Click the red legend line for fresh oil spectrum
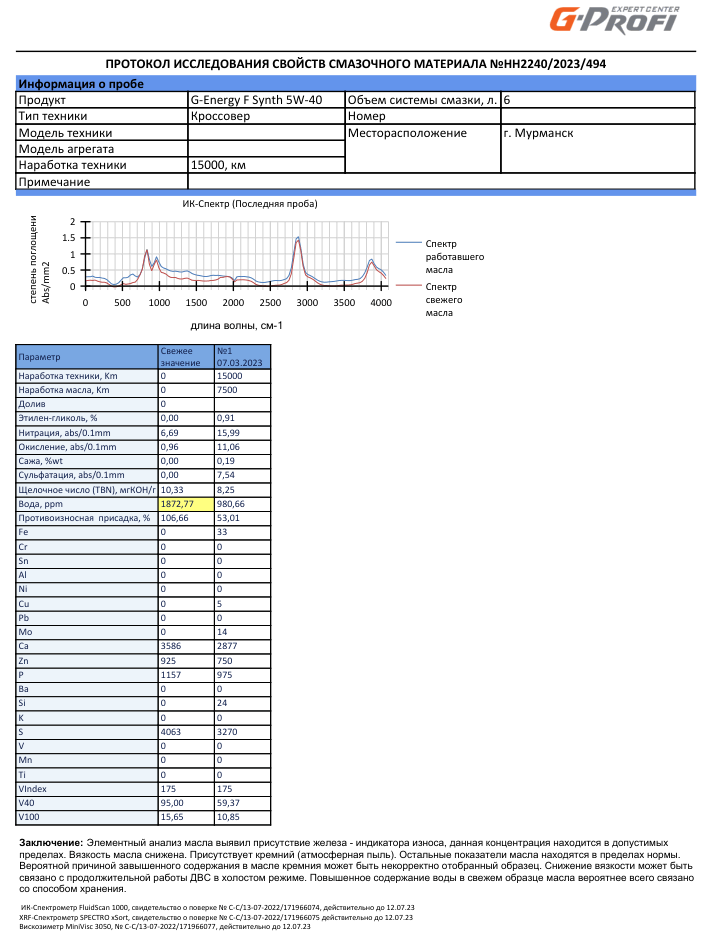Image resolution: width=723 pixels, height=941 pixels. point(408,286)
